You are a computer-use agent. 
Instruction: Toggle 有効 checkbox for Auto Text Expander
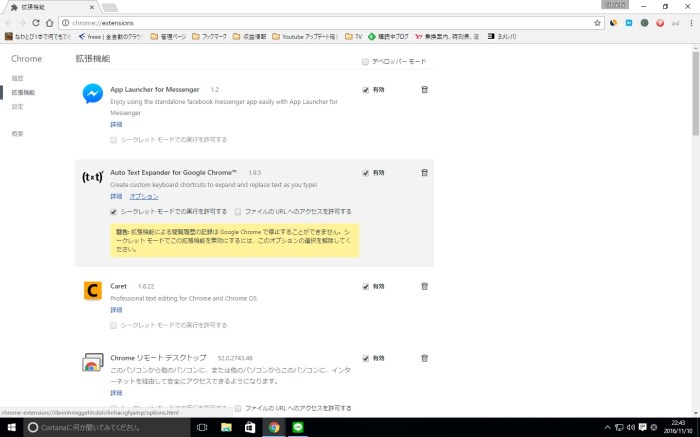[x=366, y=173]
